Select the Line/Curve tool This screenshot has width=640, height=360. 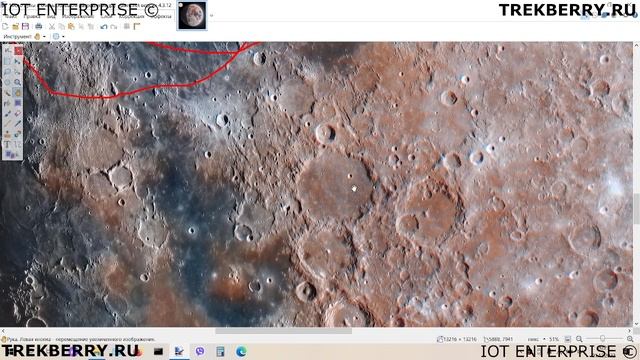18,145
